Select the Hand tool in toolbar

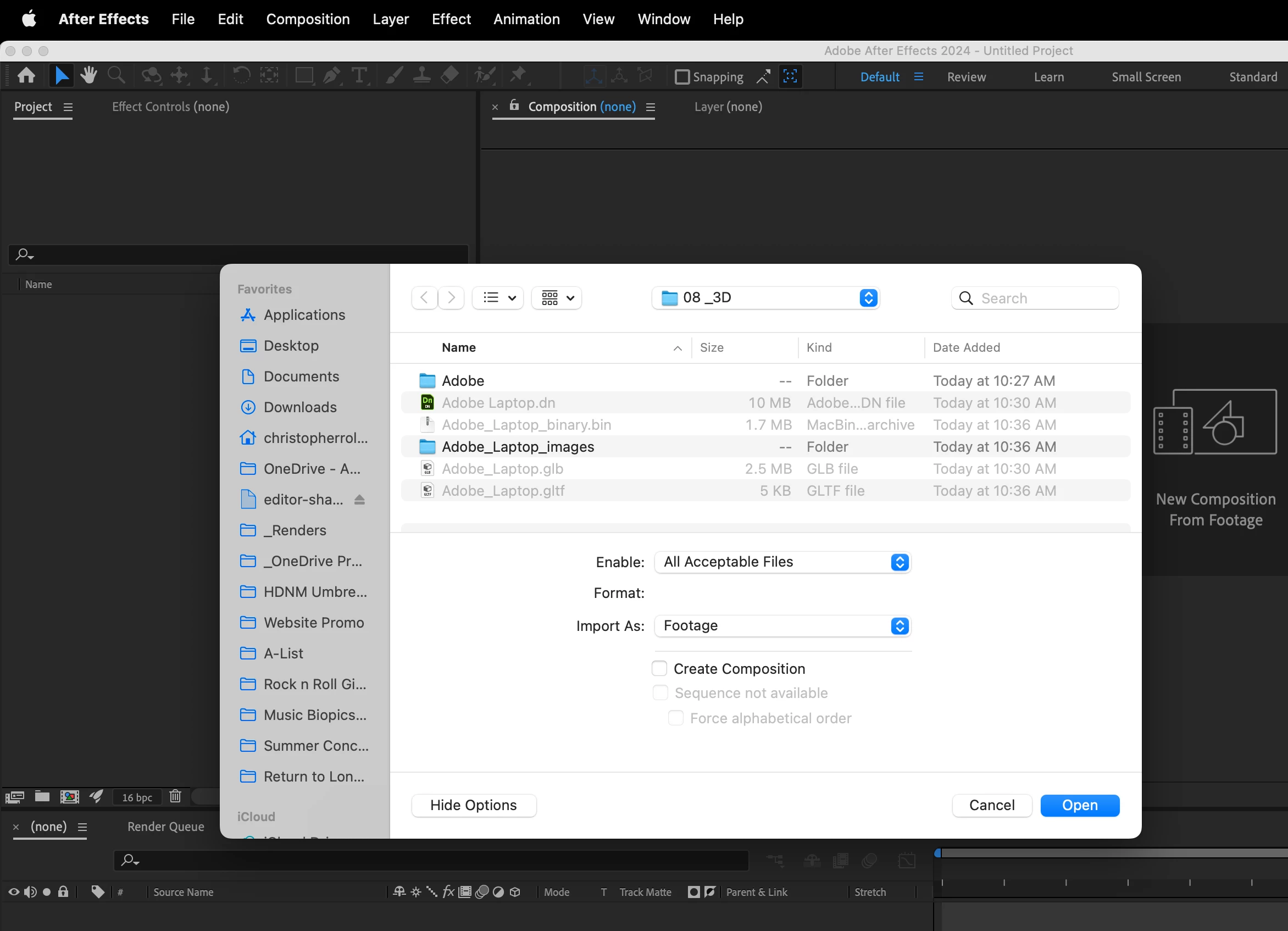pos(88,75)
